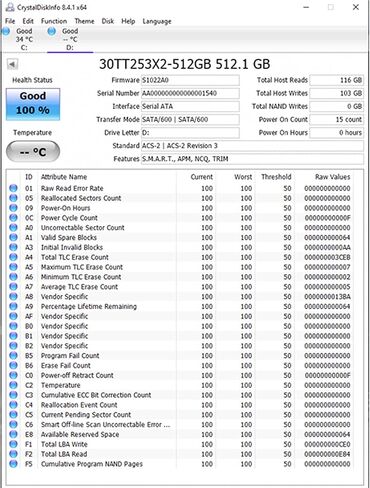
Task: Click the CrystalDiskInfo title bar icon
Action: 10,7
